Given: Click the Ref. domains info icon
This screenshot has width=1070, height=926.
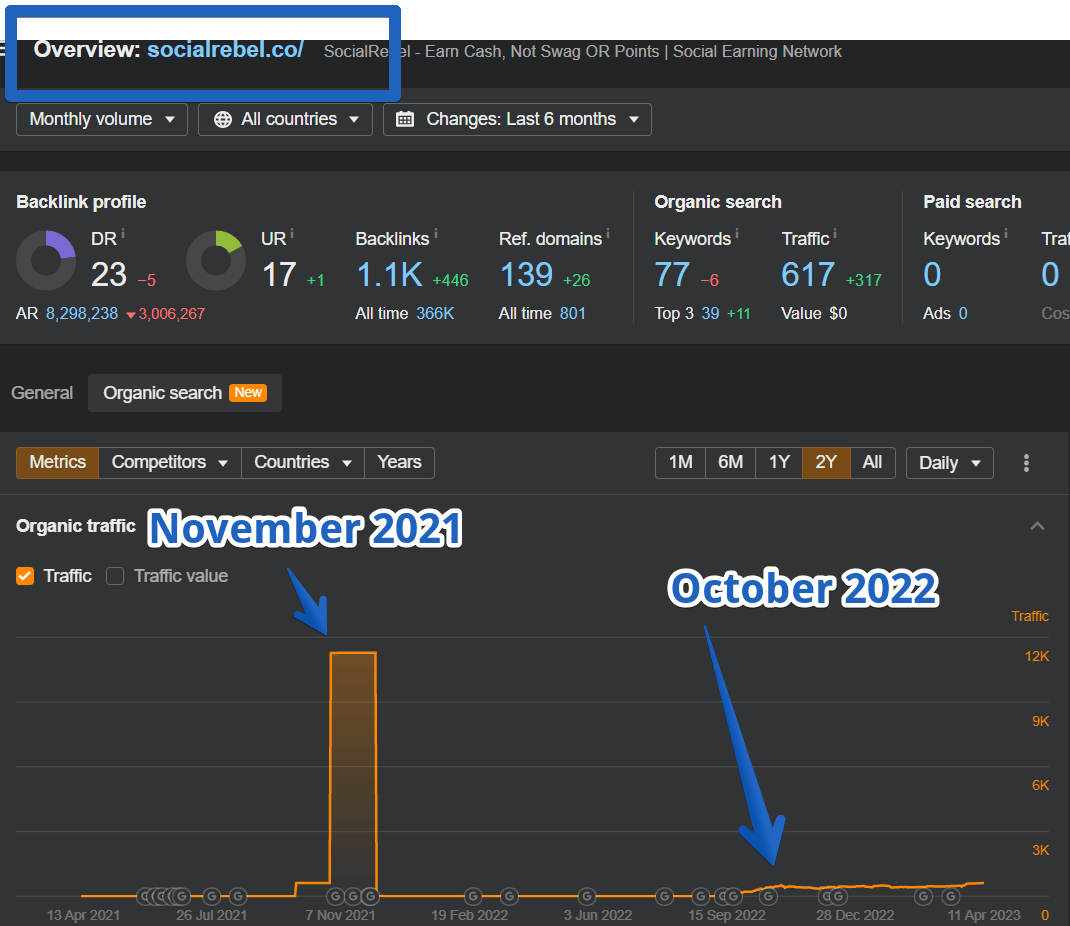Looking at the screenshot, I should point(608,234).
